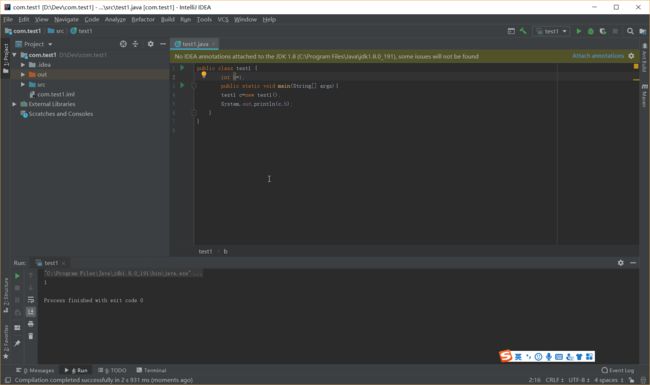Viewport: 650px width, 385px height.
Task: Click run gutter arrow beside main method
Action: 182,85
